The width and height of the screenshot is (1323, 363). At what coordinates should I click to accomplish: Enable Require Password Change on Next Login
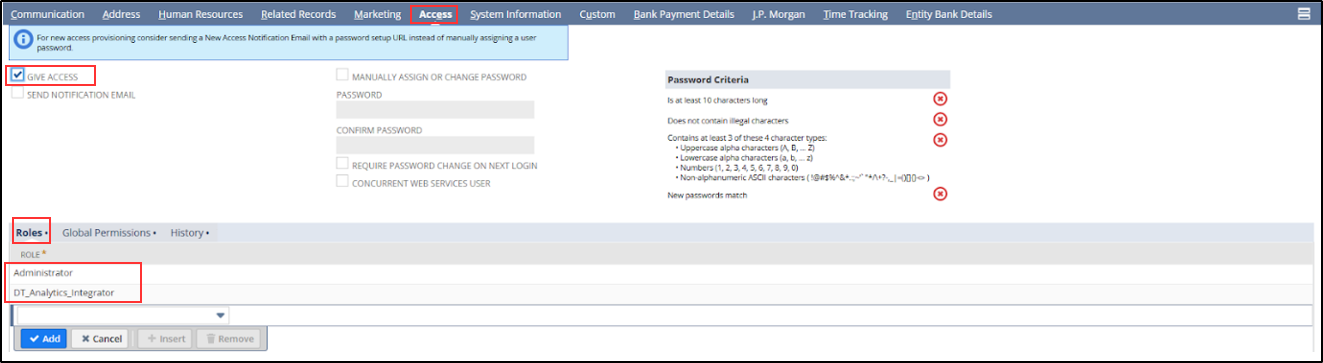(x=343, y=164)
